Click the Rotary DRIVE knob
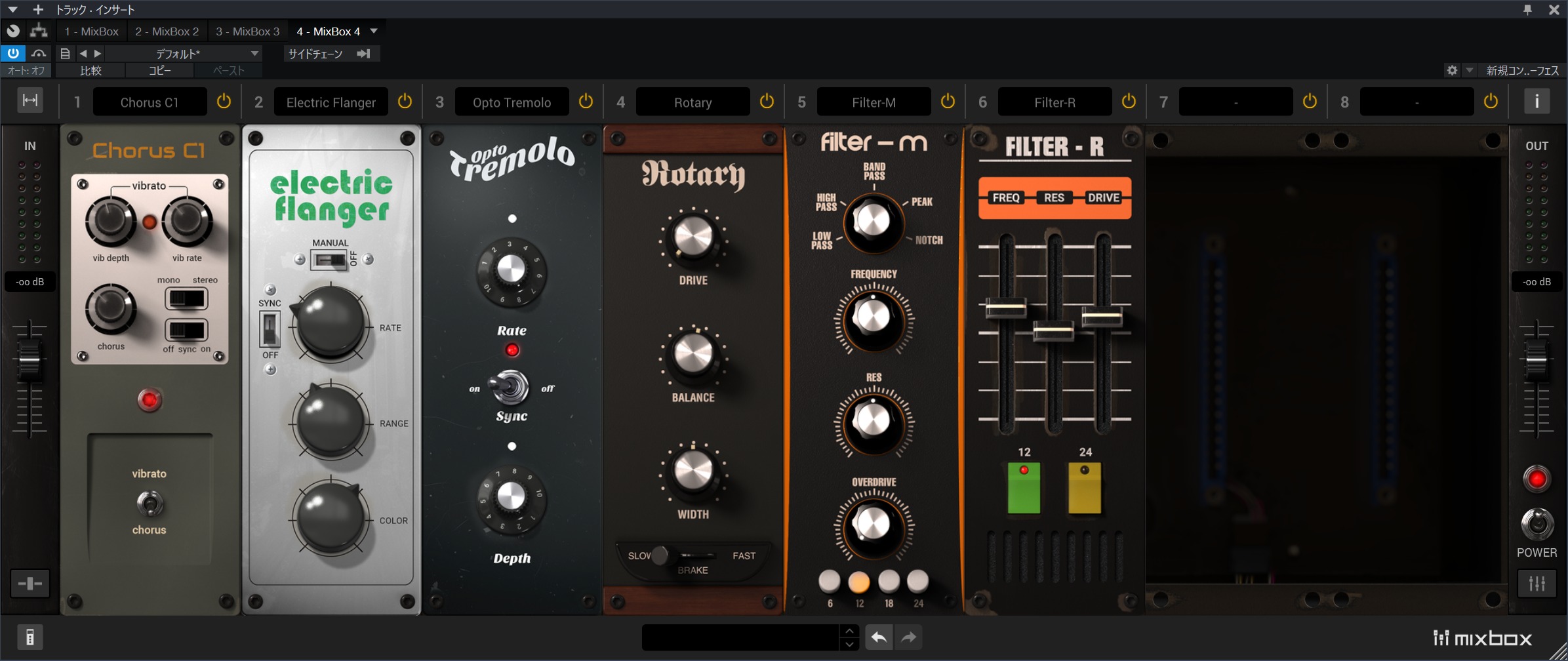 click(693, 238)
